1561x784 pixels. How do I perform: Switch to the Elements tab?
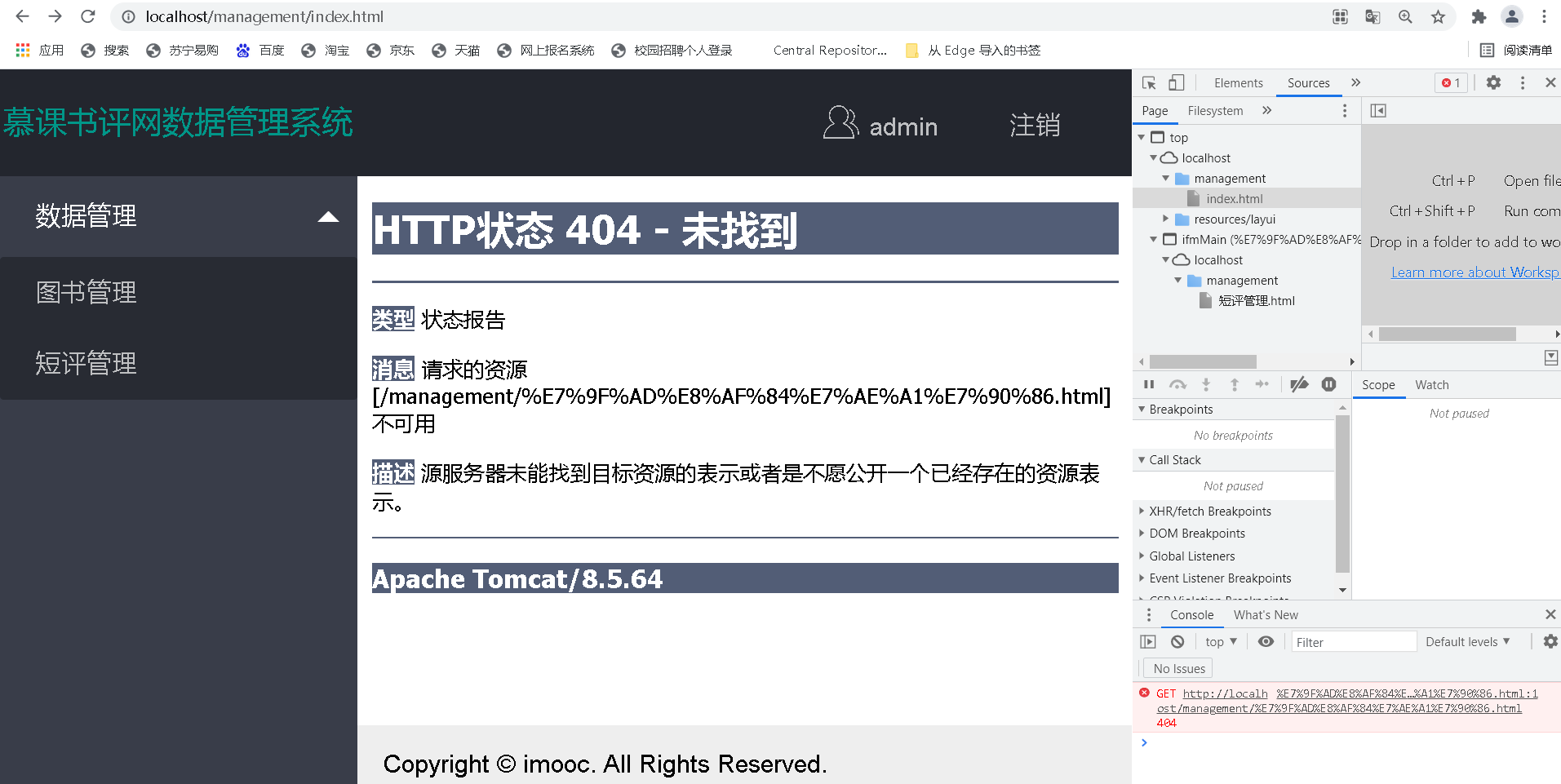[x=1238, y=82]
